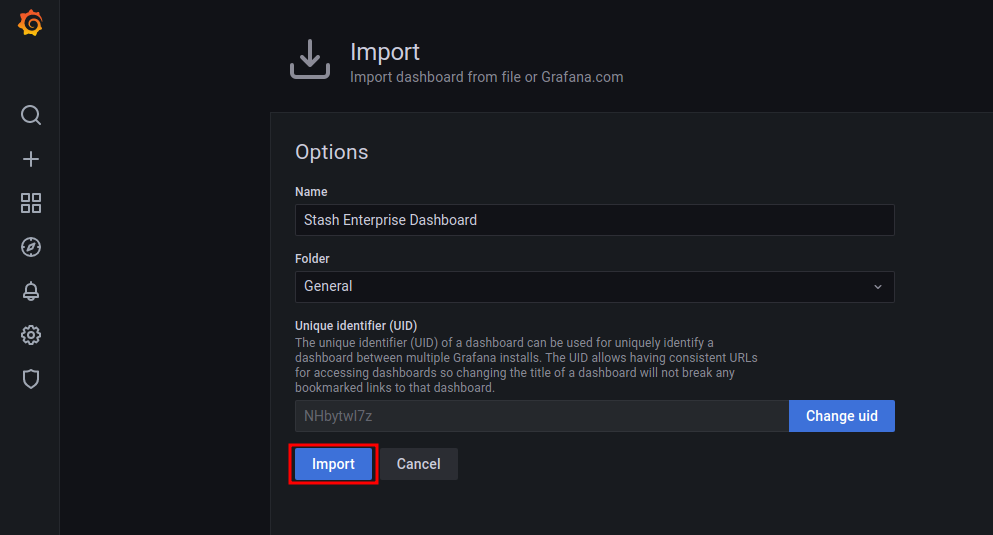The height and width of the screenshot is (535, 993).
Task: Click the Unique identifier (UID) label
Action: pos(356,326)
